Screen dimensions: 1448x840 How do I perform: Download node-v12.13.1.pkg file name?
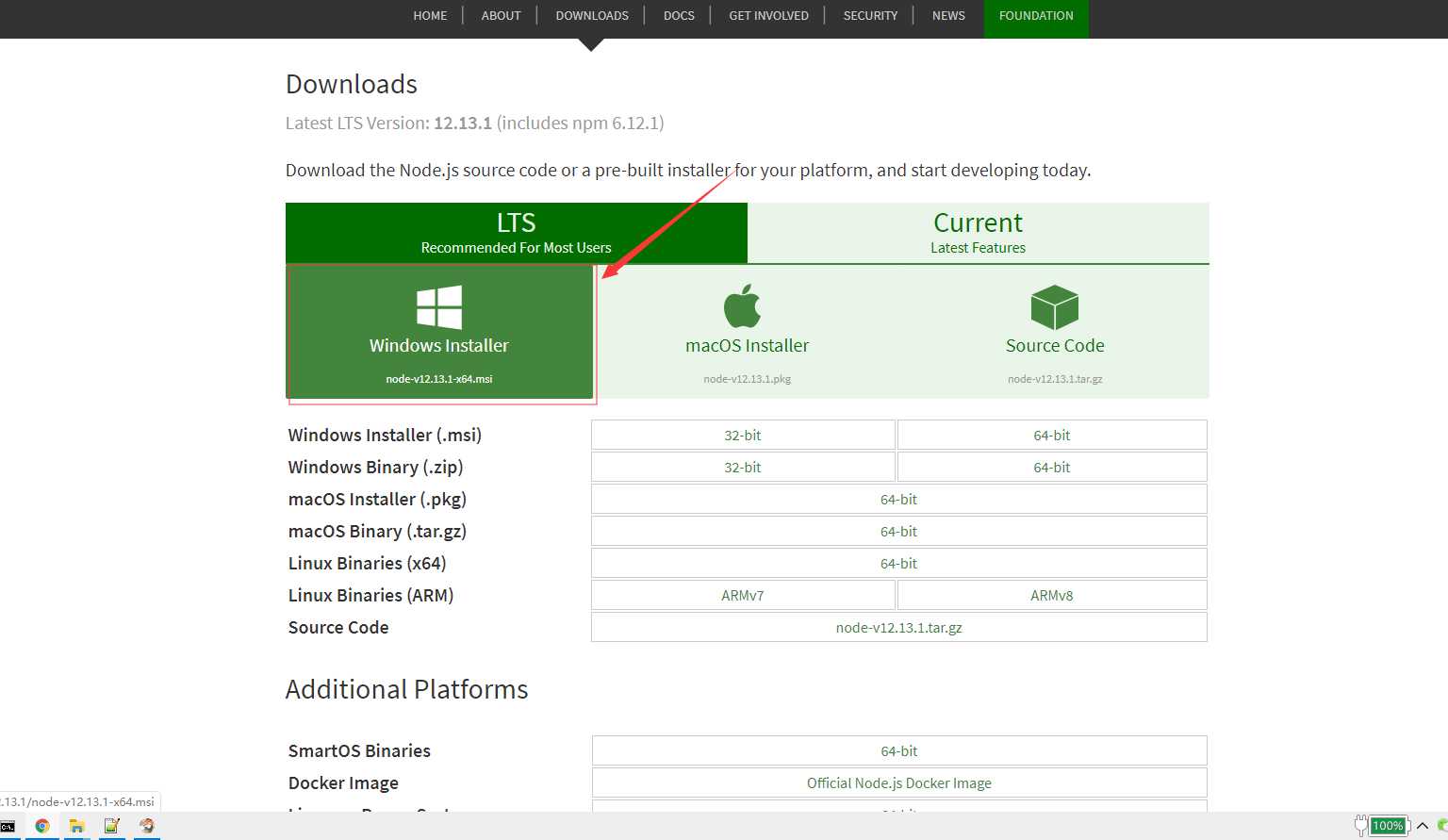click(747, 379)
